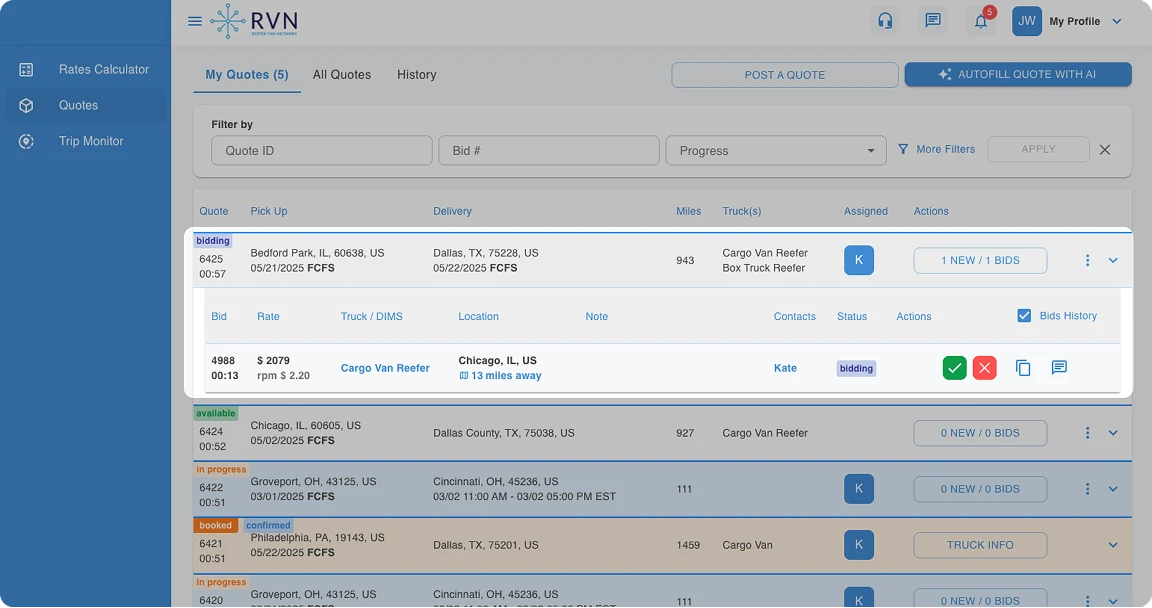Open the Kate contact link
Image resolution: width=1152 pixels, height=608 pixels.
(785, 368)
